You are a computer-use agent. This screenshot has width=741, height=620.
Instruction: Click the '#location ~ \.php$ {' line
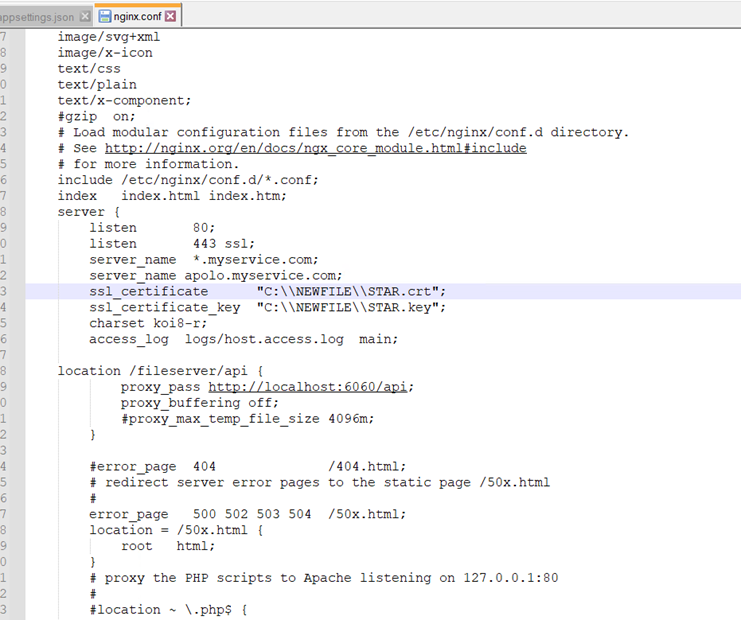pos(168,610)
